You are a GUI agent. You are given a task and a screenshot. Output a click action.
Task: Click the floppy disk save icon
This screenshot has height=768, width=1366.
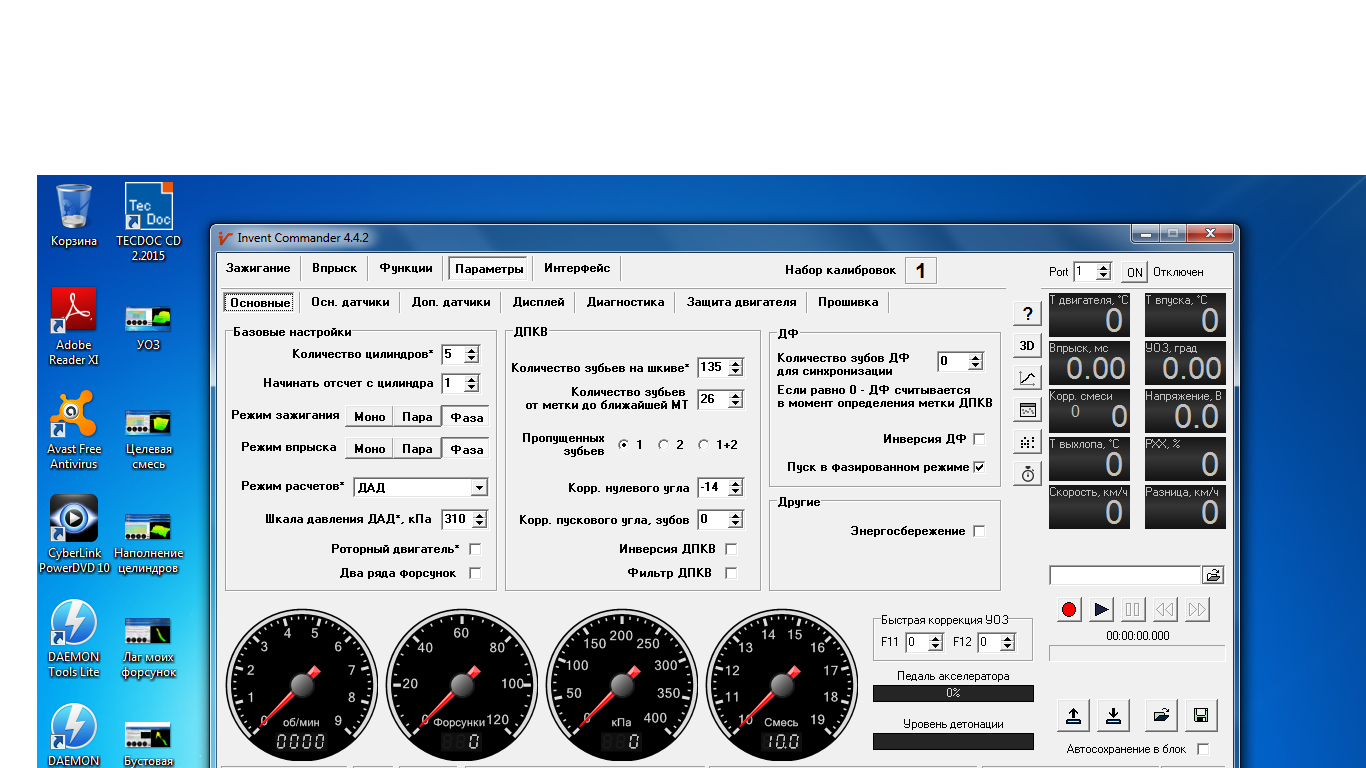point(1201,715)
